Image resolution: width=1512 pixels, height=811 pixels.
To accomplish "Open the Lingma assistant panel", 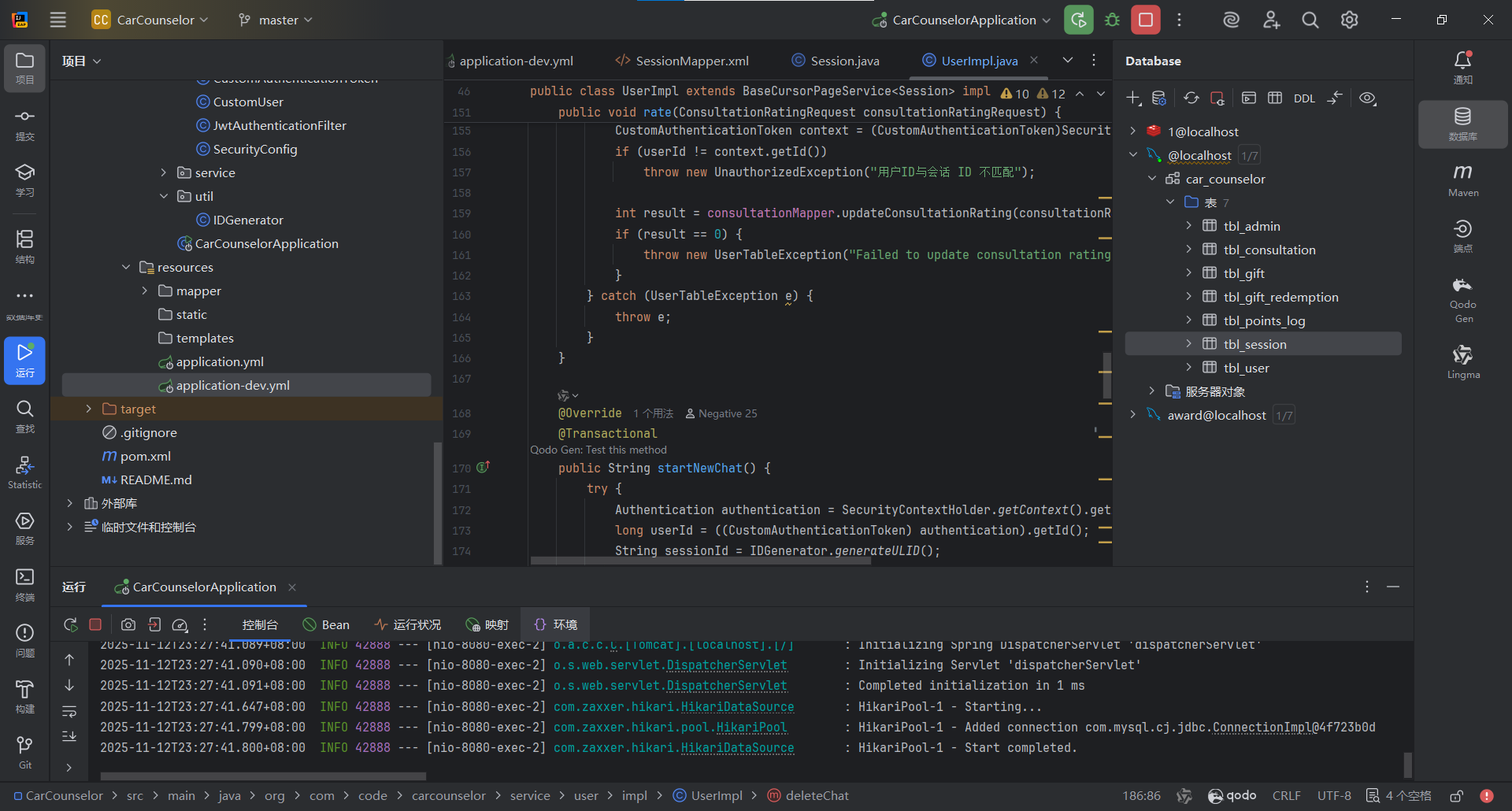I will pos(1463,362).
